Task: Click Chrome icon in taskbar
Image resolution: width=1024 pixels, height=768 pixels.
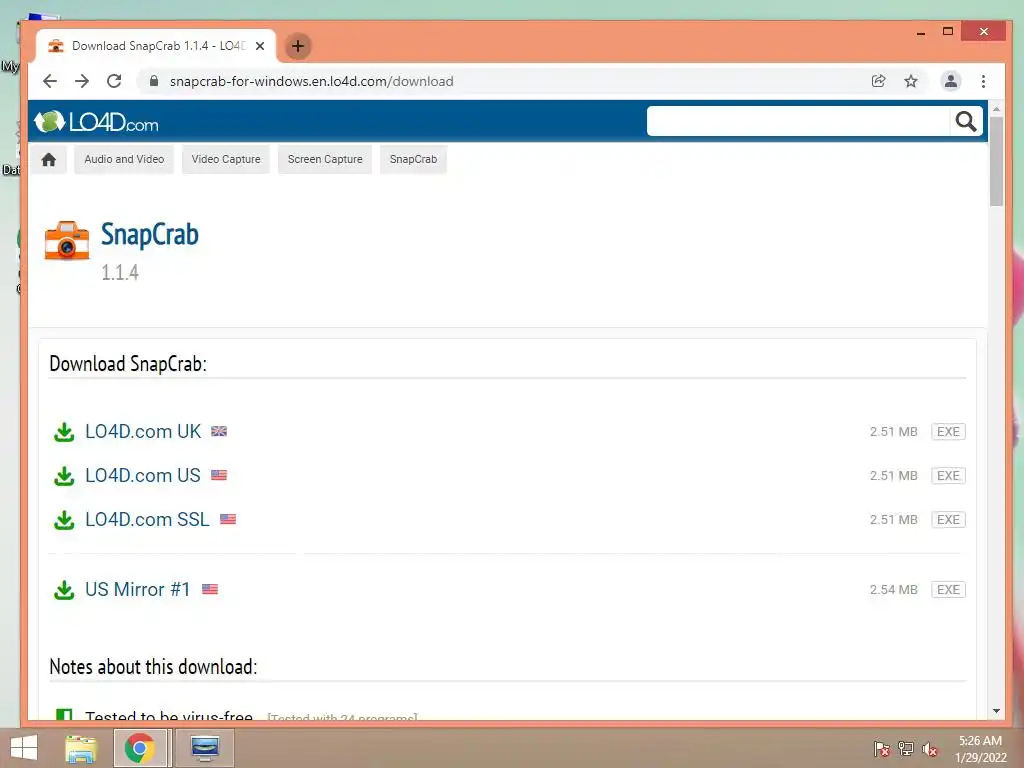Action: [140, 748]
